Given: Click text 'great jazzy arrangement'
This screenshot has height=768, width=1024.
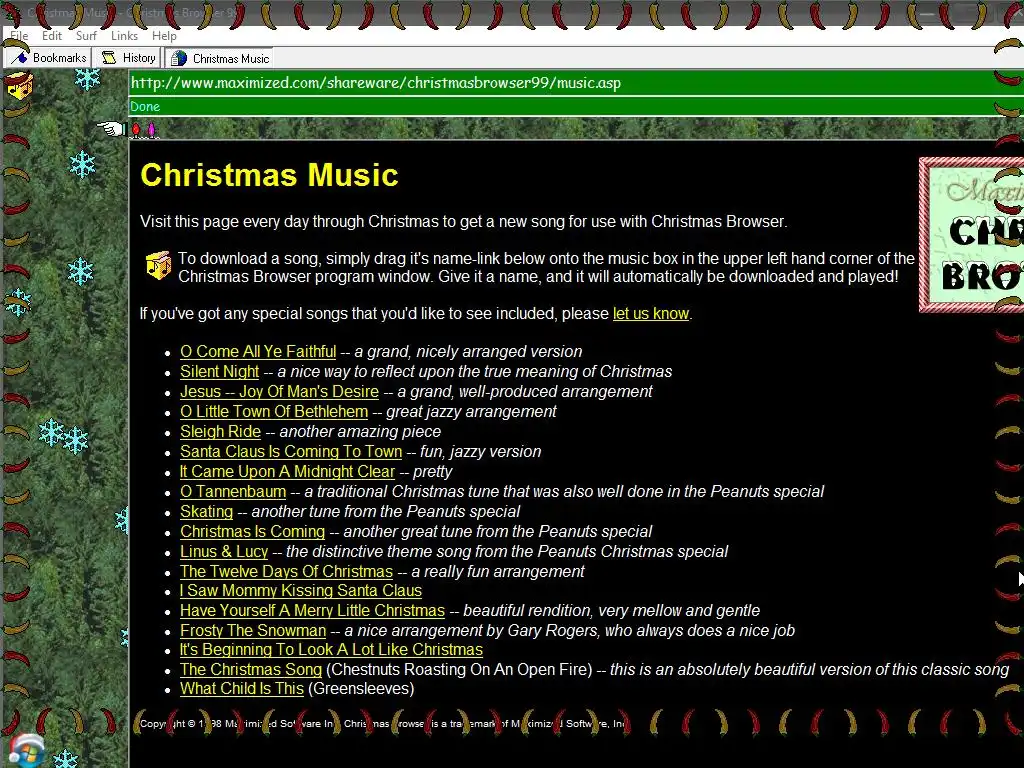Looking at the screenshot, I should pos(471,411).
